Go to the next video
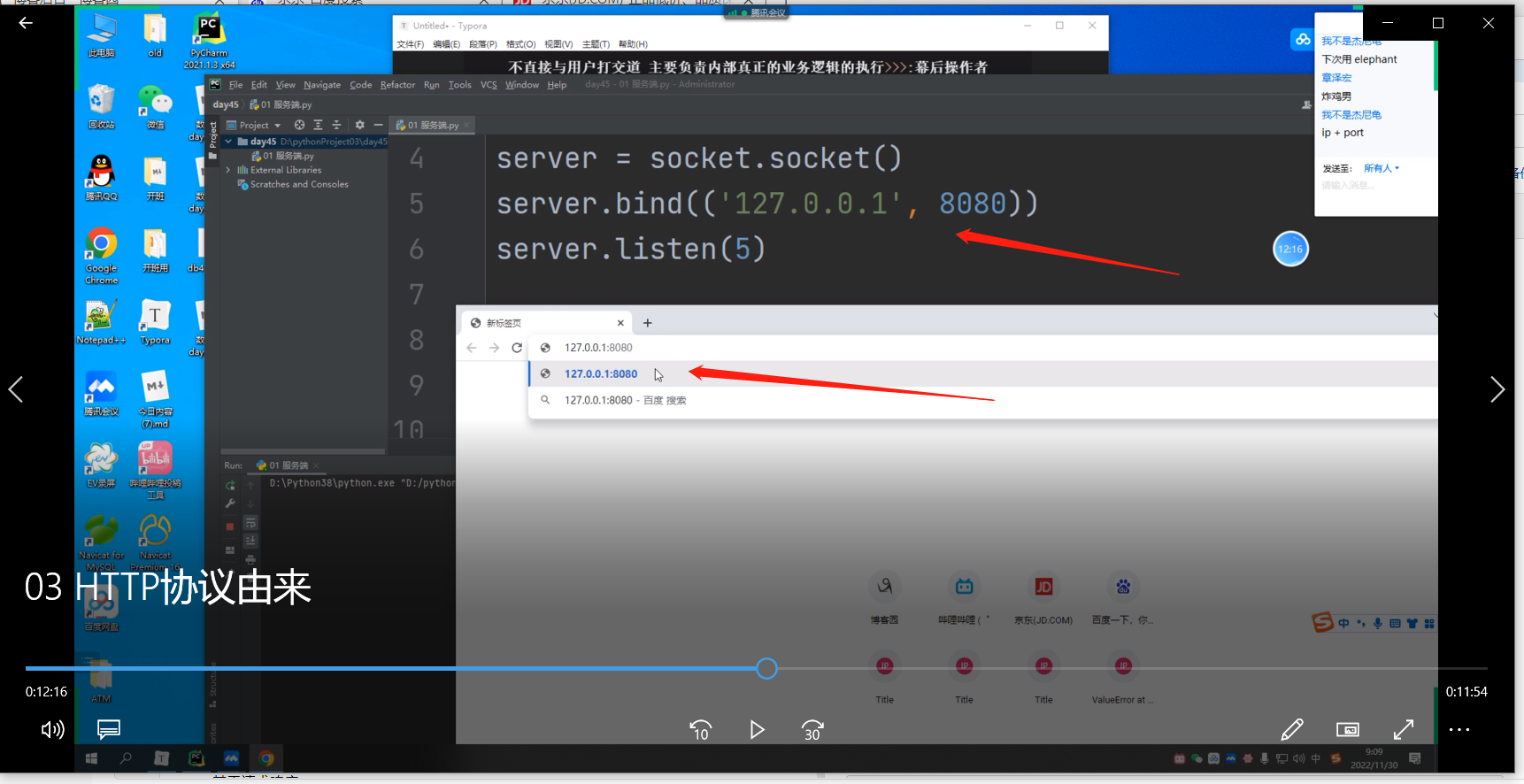Screen dimensions: 1524x784 [x=1497, y=389]
